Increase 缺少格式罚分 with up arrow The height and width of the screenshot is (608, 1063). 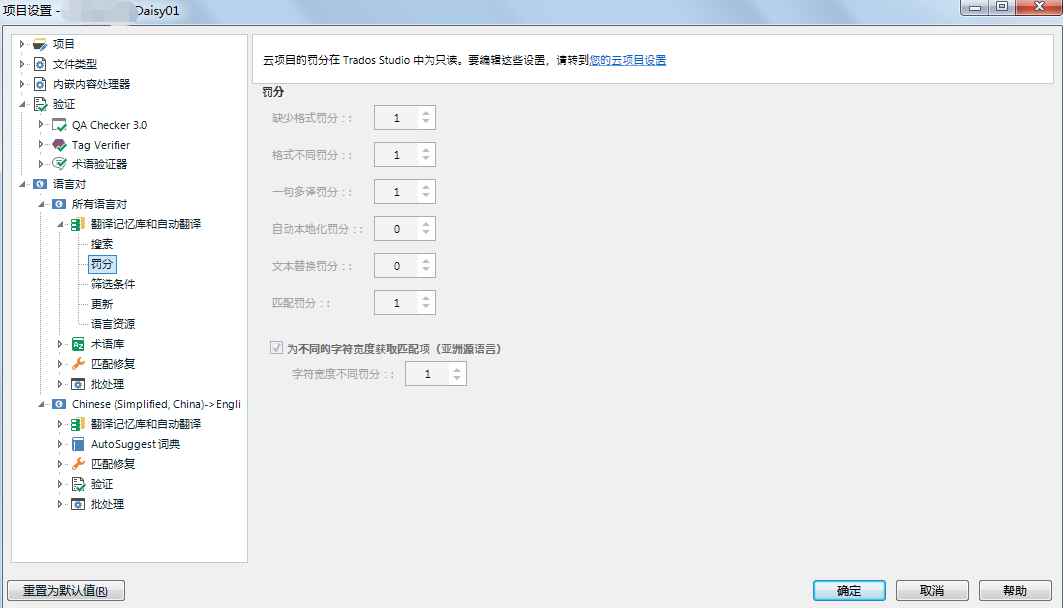click(426, 113)
